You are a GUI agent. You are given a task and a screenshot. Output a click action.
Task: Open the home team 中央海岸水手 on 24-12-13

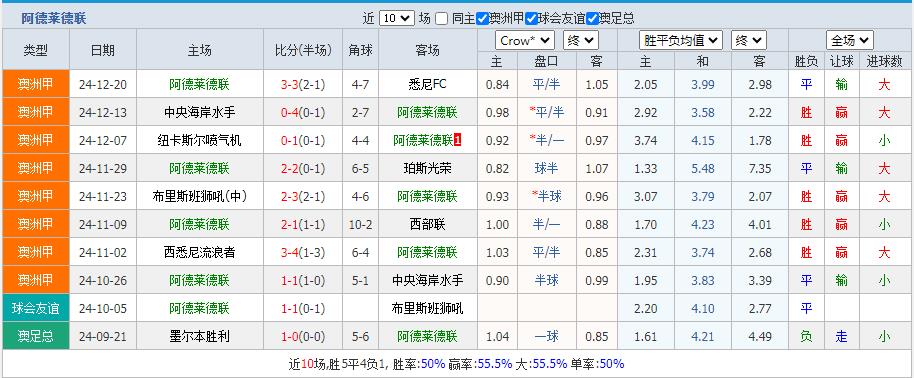(x=199, y=112)
